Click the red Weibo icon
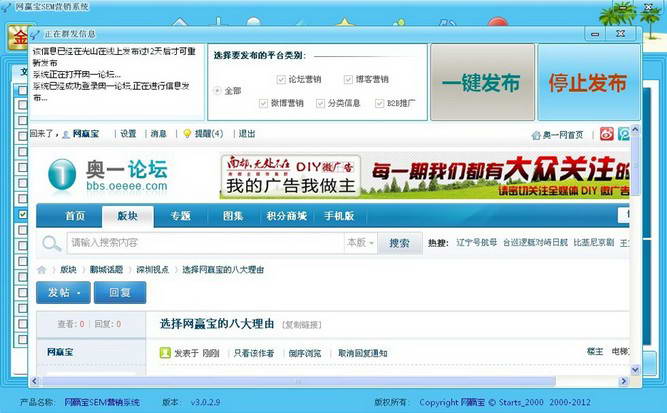667x413 pixels. click(x=607, y=134)
